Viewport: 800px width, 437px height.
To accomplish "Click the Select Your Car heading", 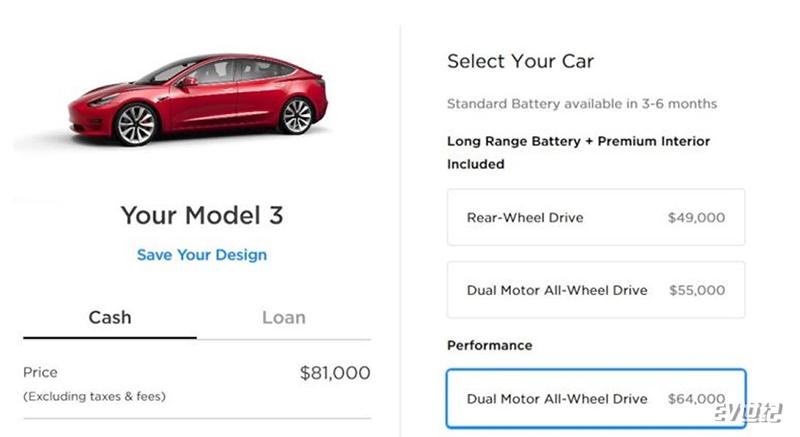I will click(520, 61).
